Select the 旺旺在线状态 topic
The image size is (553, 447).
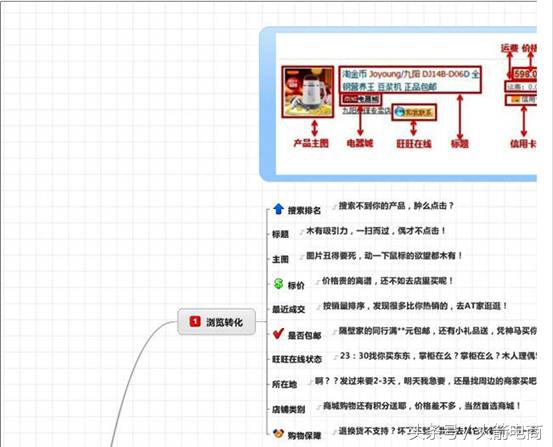tap(297, 360)
